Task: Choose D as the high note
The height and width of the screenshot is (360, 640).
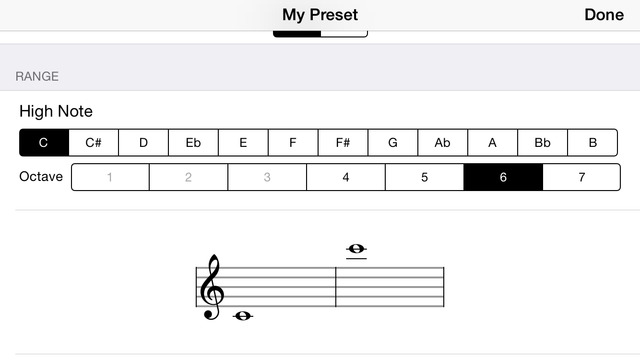Action: (143, 142)
